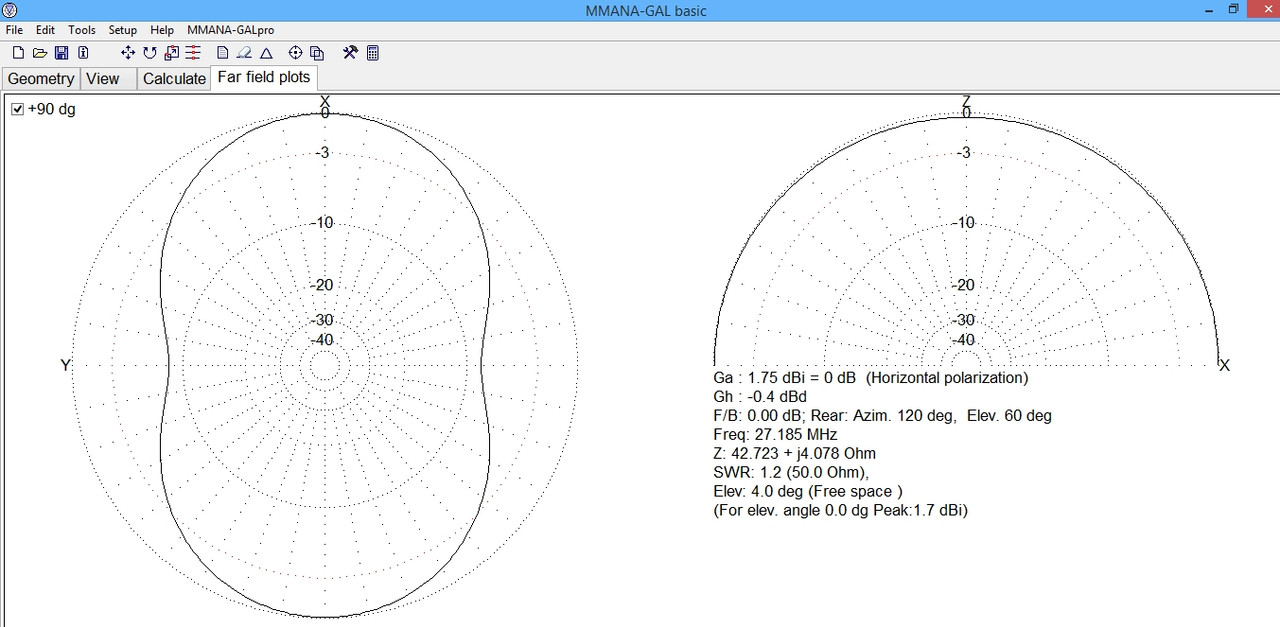
Task: Click the 'Z: 42.723 + j4.078 Ohm' text
Action: click(794, 454)
